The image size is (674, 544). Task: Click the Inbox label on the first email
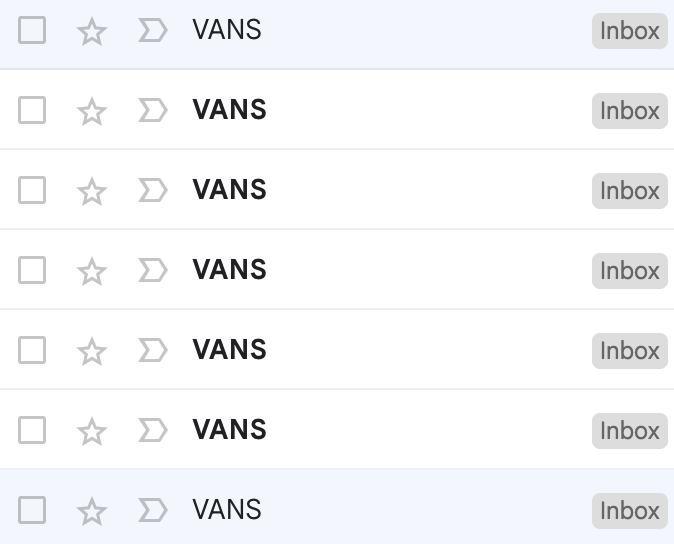(629, 31)
